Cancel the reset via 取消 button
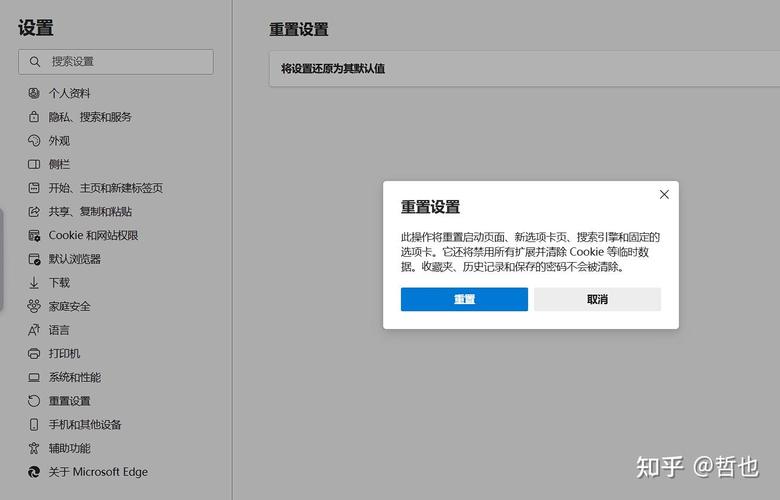This screenshot has width=780, height=500. pos(597,299)
